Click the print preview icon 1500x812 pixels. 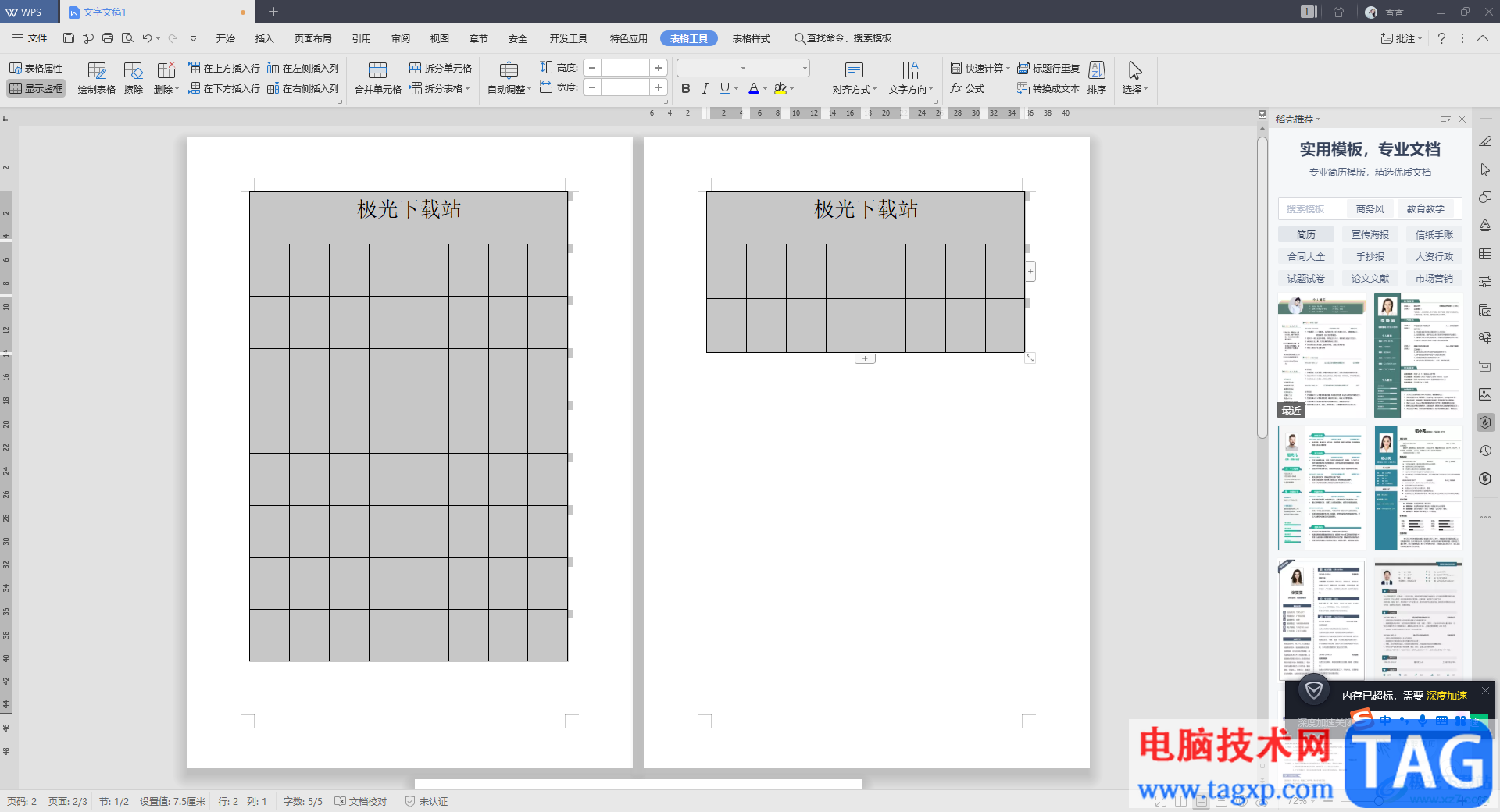coord(127,38)
